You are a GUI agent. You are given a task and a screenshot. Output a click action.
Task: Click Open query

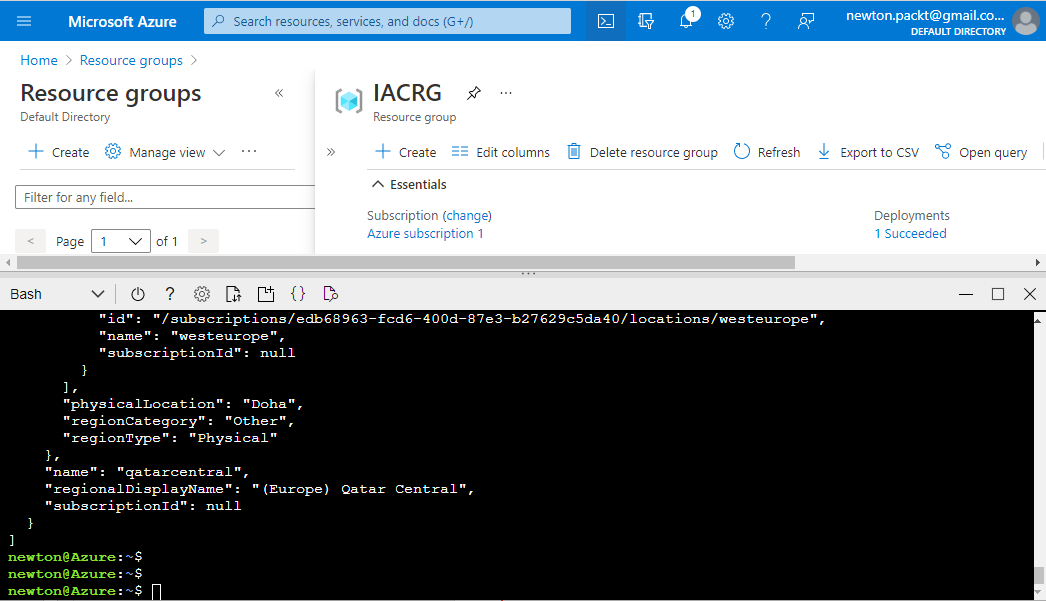[981, 152]
